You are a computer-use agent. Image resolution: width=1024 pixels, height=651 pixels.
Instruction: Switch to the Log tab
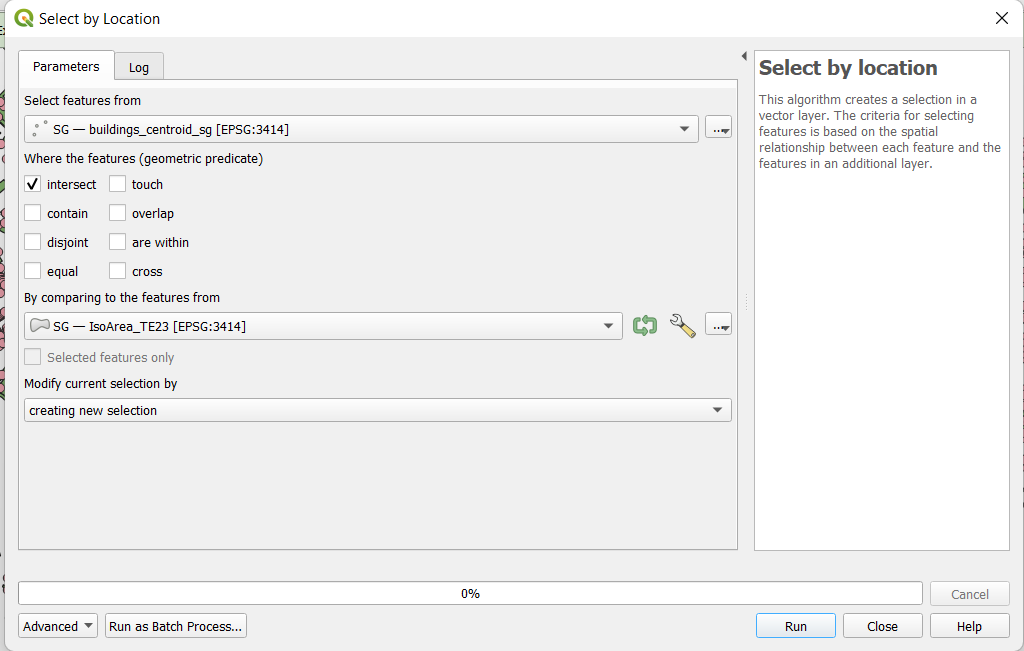[139, 67]
